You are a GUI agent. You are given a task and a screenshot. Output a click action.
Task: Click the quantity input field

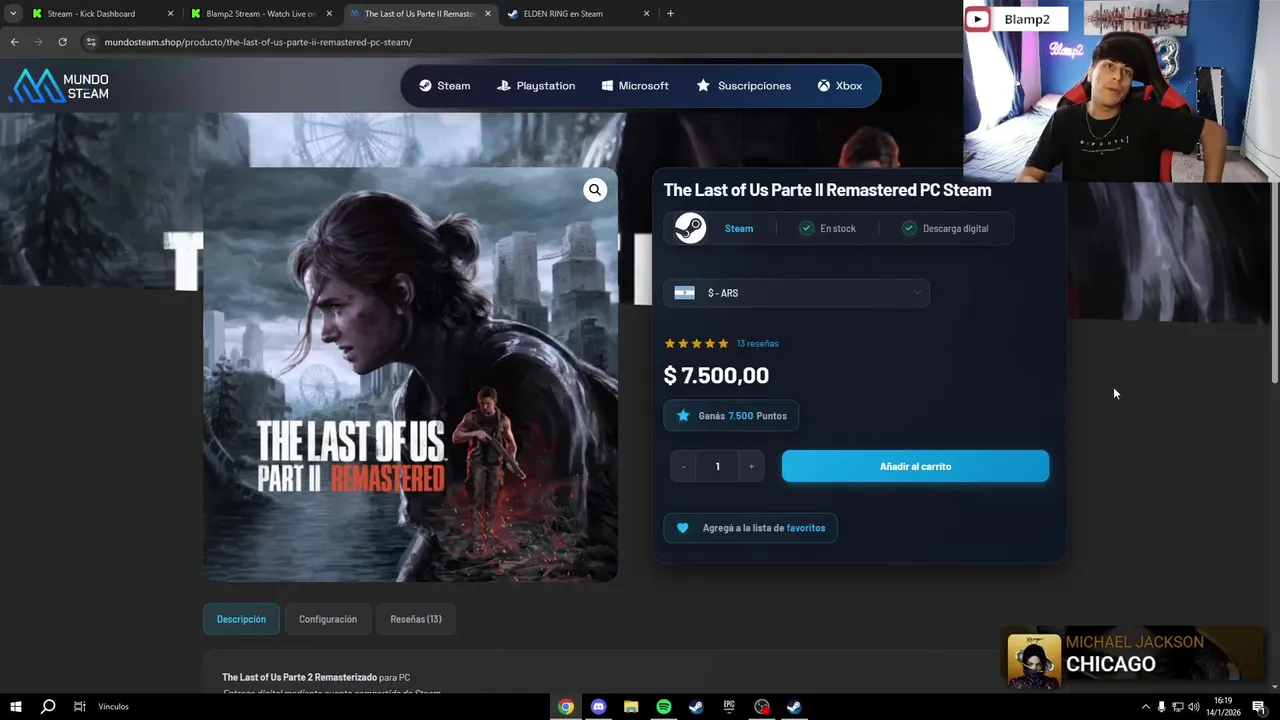718,466
